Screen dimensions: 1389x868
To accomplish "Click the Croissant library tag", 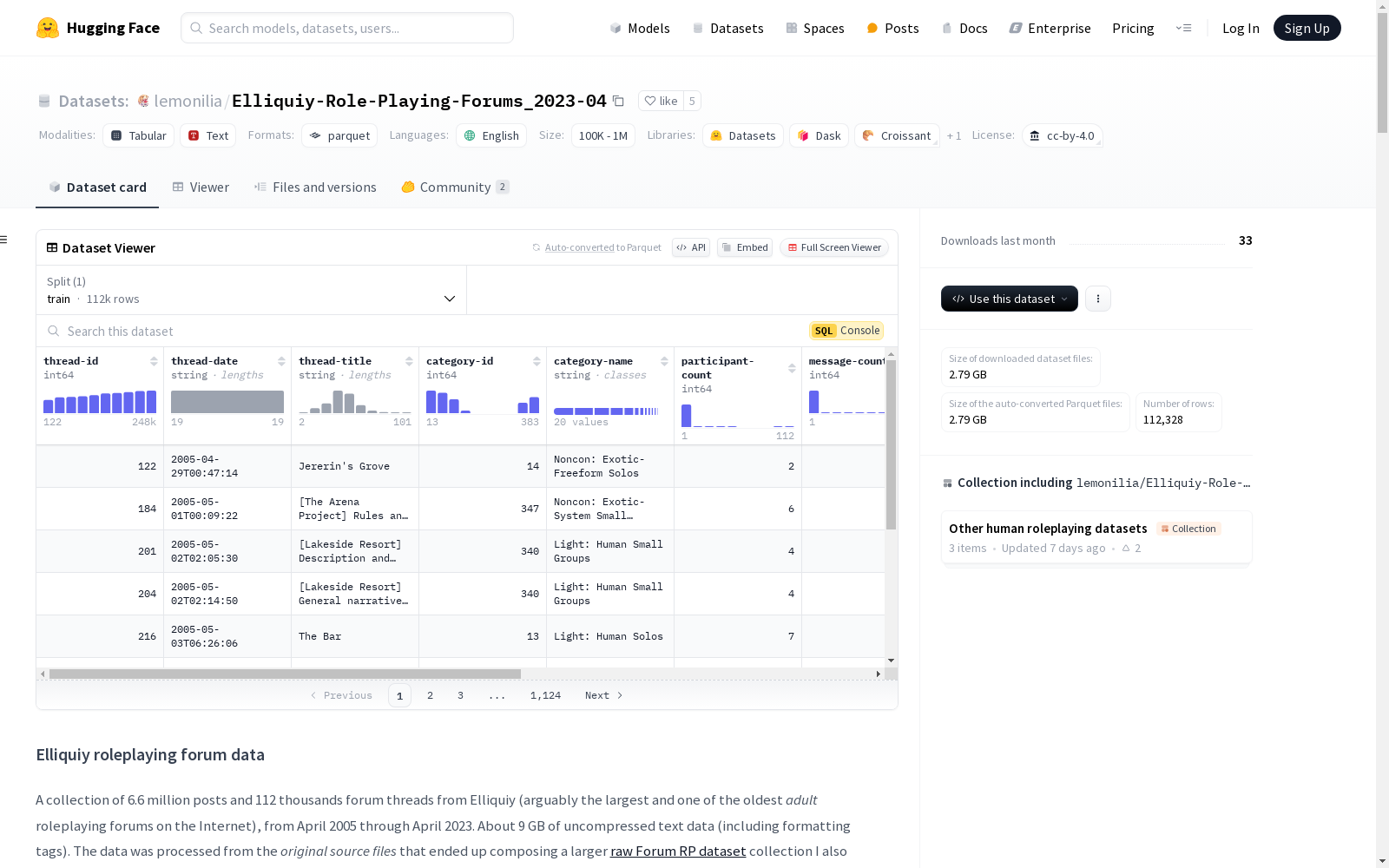I will 897,135.
